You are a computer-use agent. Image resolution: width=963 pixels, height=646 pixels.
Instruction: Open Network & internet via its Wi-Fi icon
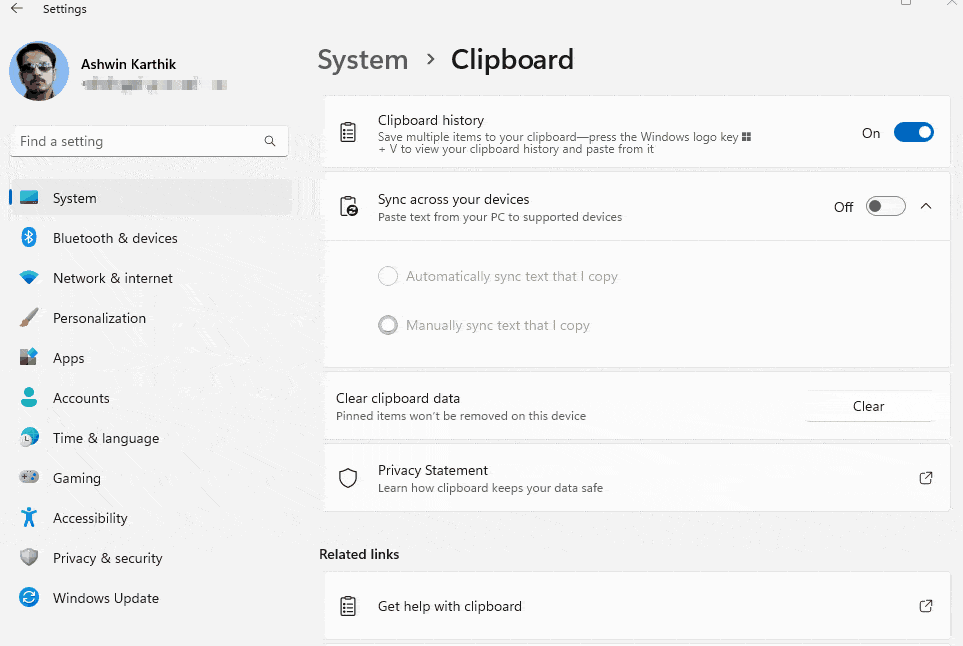coord(29,277)
